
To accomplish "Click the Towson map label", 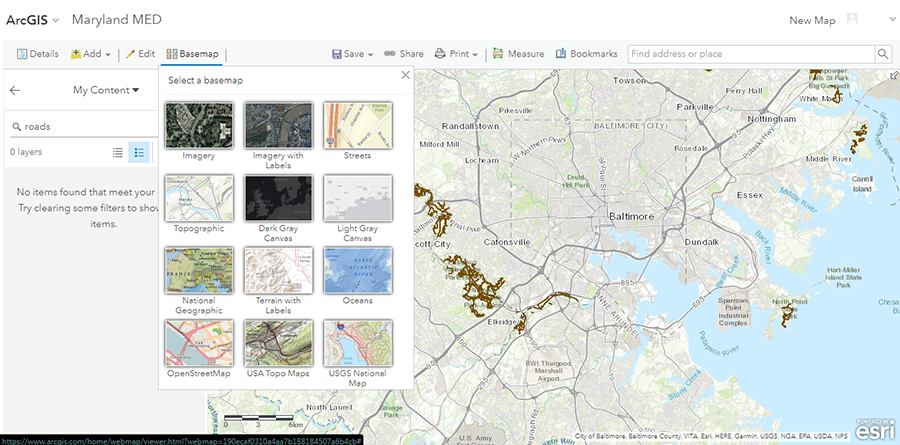I will (x=629, y=80).
